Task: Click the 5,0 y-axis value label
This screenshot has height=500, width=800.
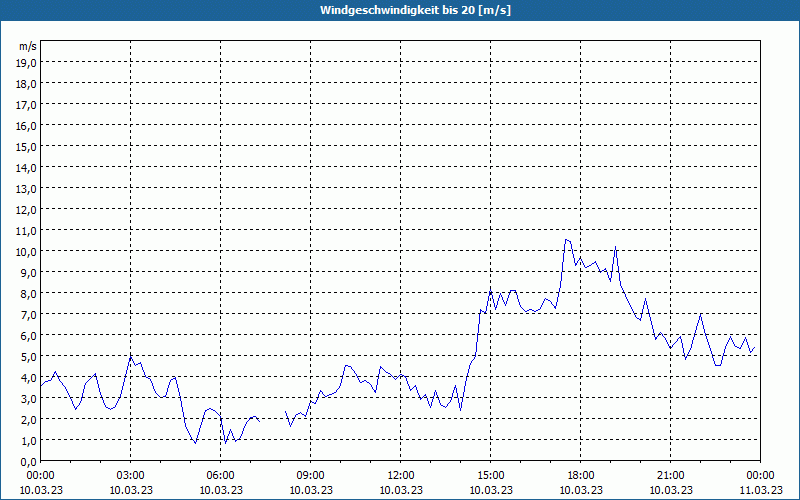Action: (x=29, y=356)
